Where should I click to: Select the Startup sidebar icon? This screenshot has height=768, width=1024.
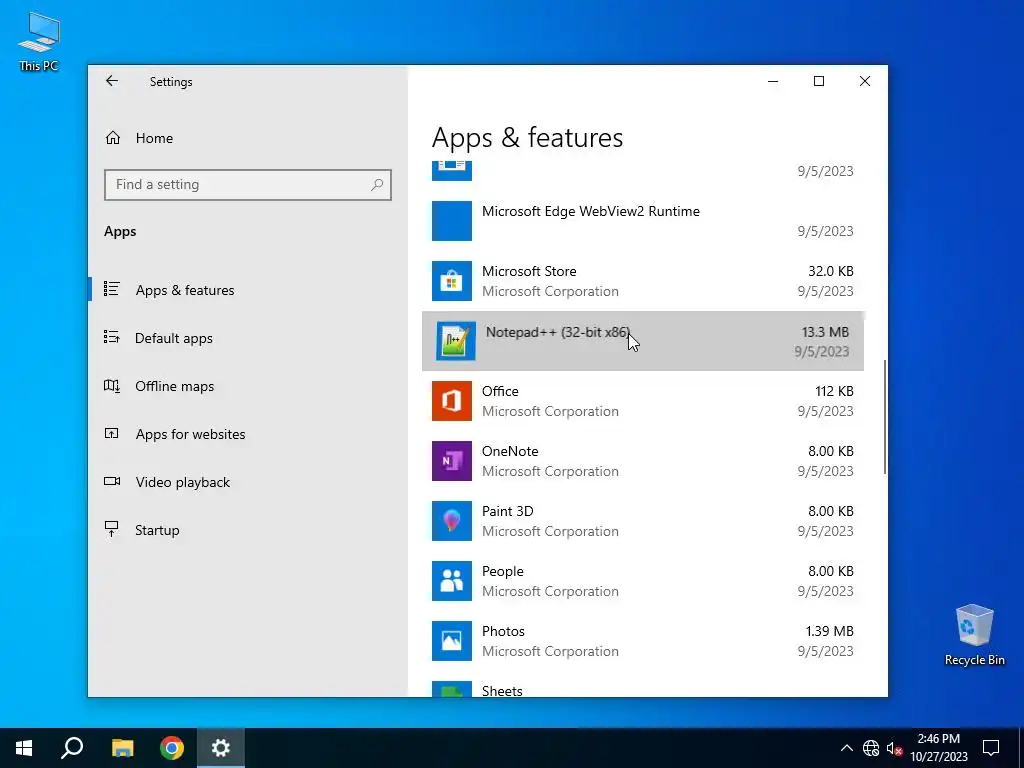(112, 530)
